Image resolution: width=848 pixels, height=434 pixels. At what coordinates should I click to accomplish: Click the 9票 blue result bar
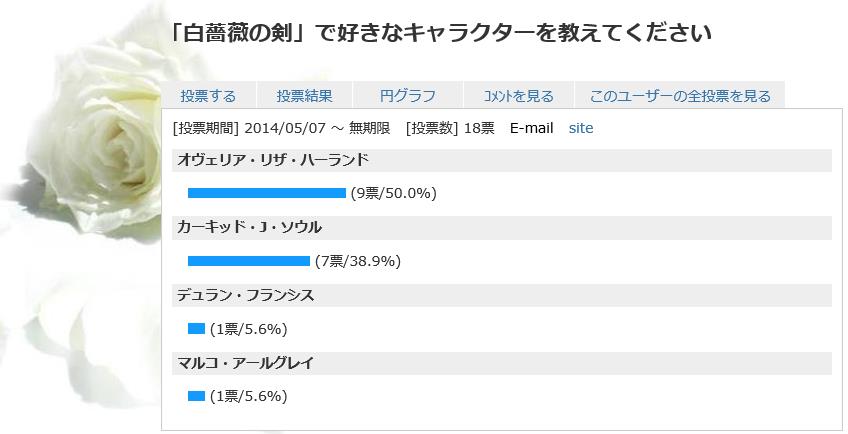coord(267,193)
